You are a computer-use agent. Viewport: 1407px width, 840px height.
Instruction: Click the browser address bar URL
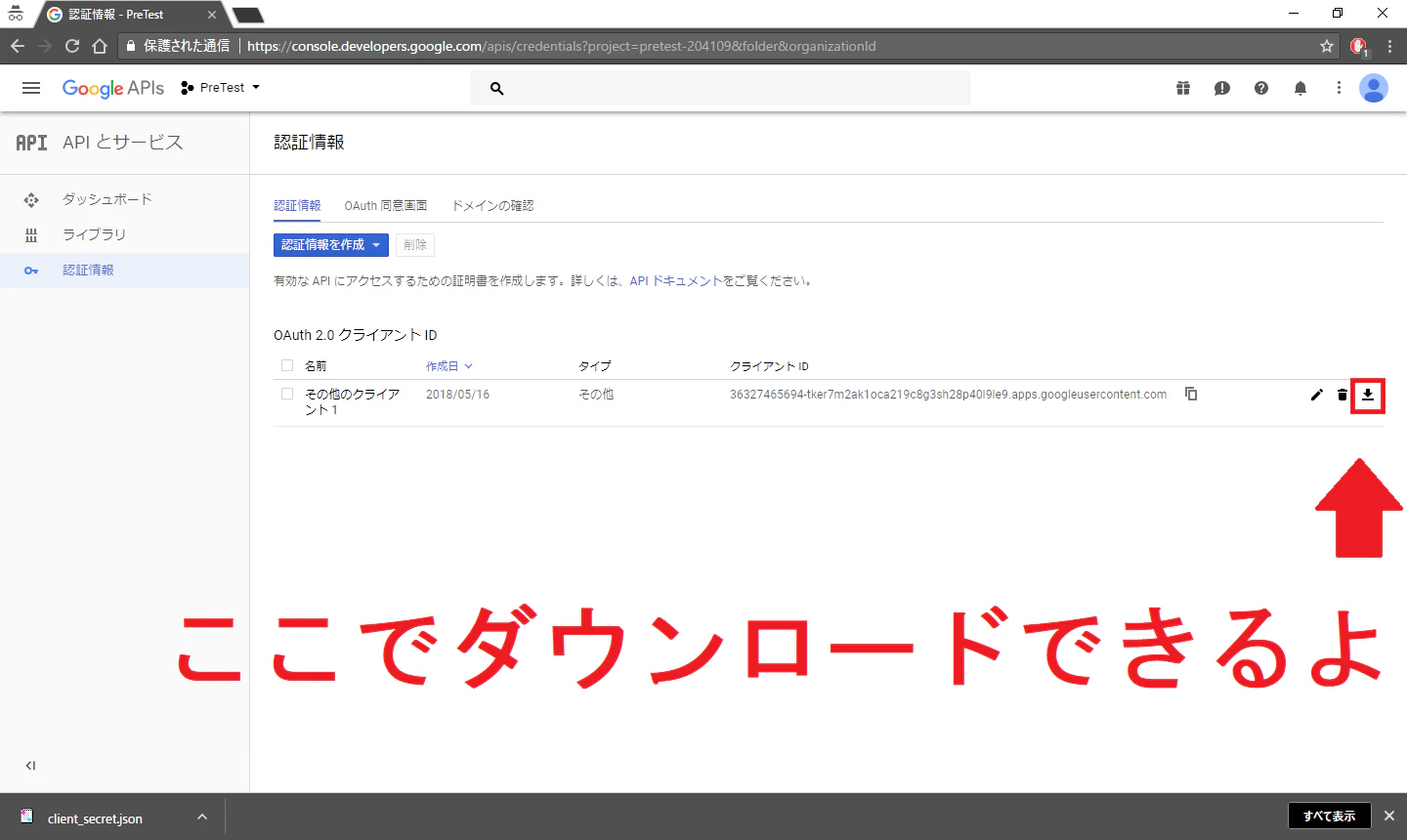tap(562, 46)
